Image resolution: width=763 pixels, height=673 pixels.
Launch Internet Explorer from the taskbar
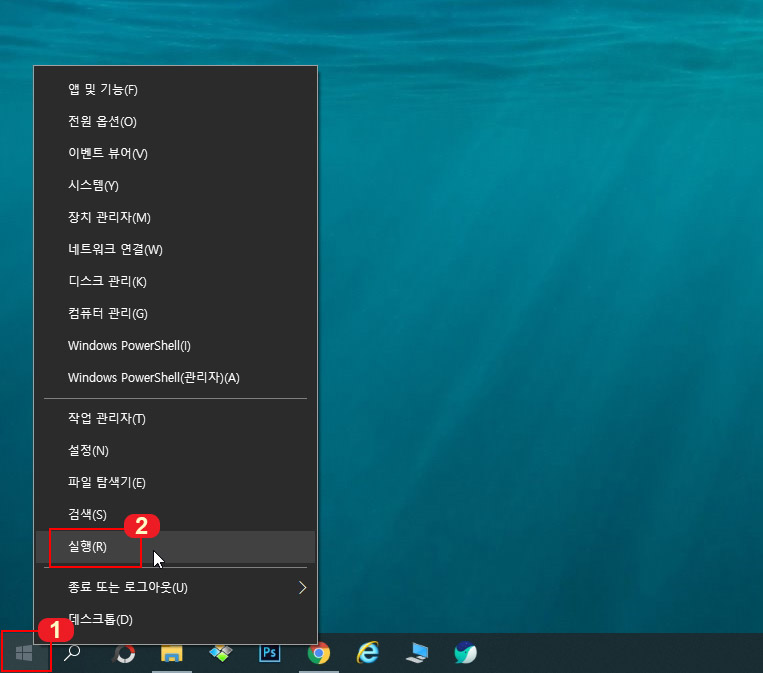[x=368, y=653]
